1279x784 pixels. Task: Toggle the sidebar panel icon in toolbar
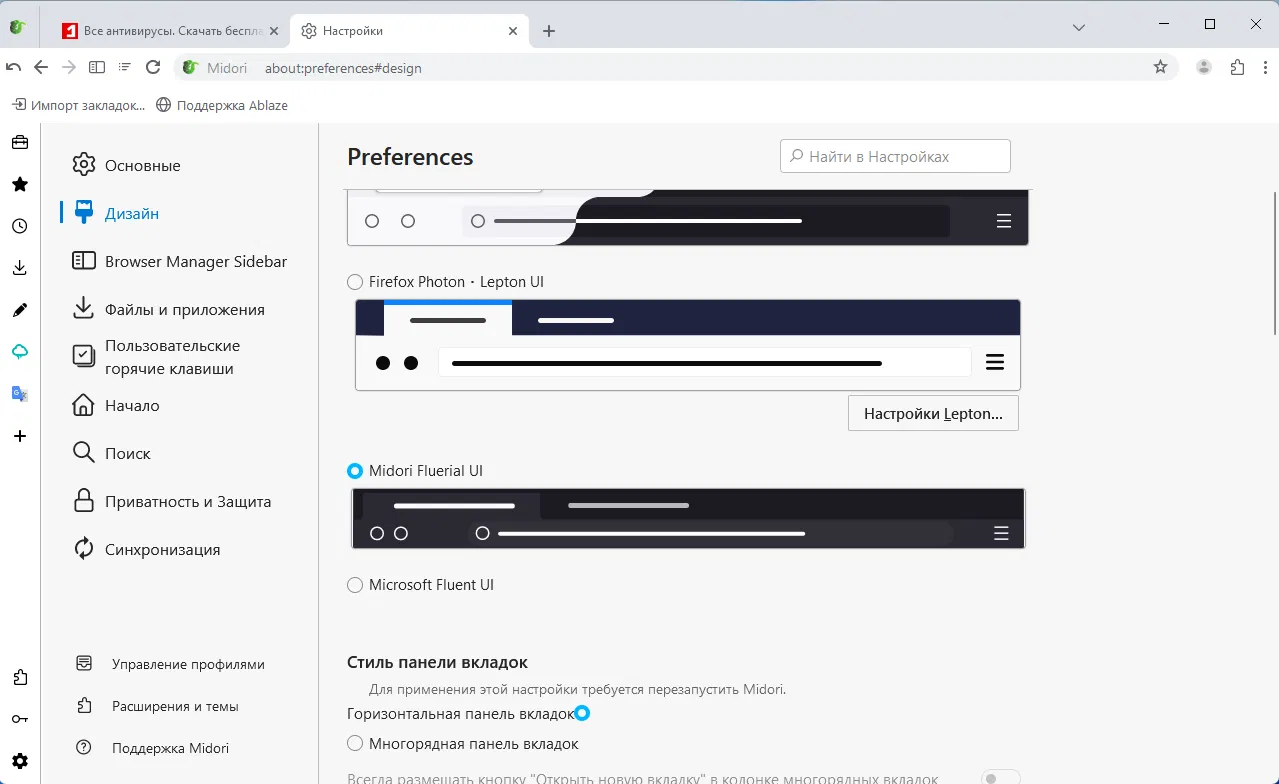pyautogui.click(x=97, y=67)
